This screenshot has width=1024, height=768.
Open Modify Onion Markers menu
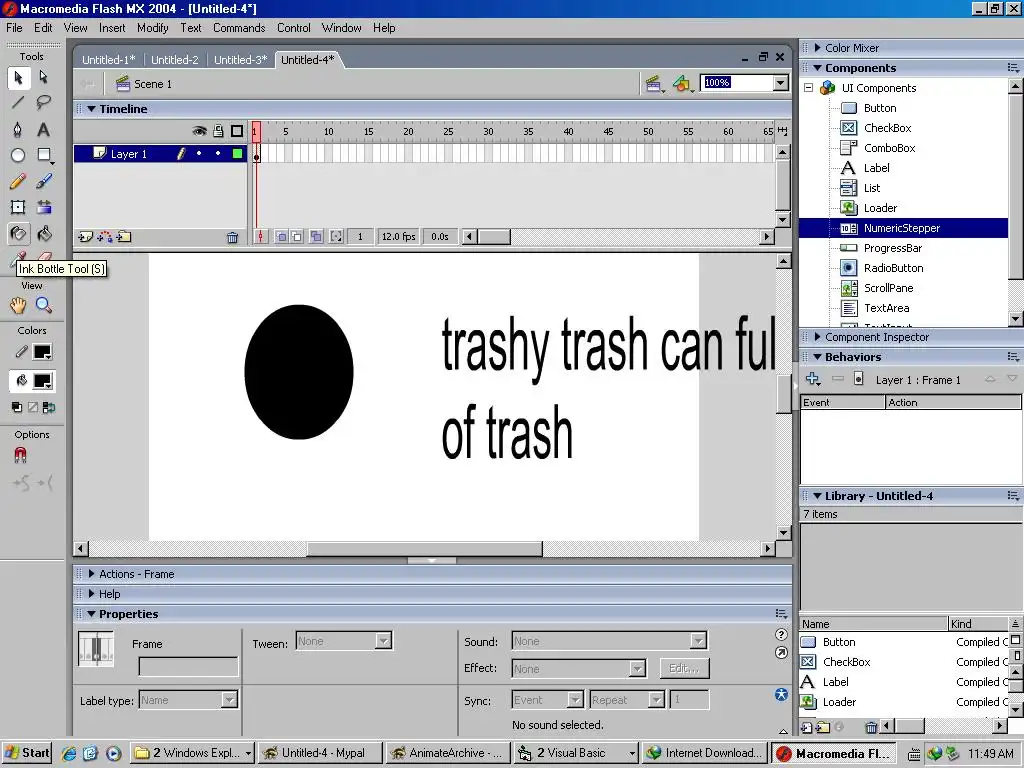coord(336,236)
